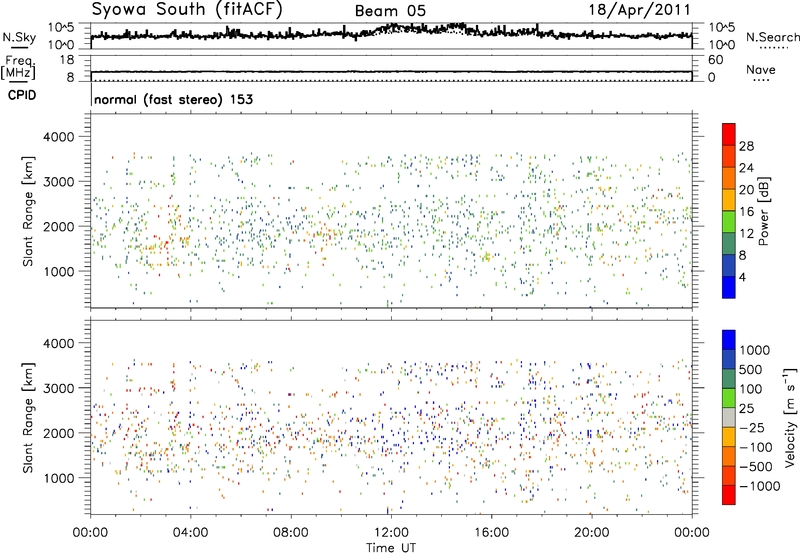This screenshot has height=554, width=800.
Task: Click the light green Power swatch near 12 dB
Action: pyautogui.click(x=729, y=221)
